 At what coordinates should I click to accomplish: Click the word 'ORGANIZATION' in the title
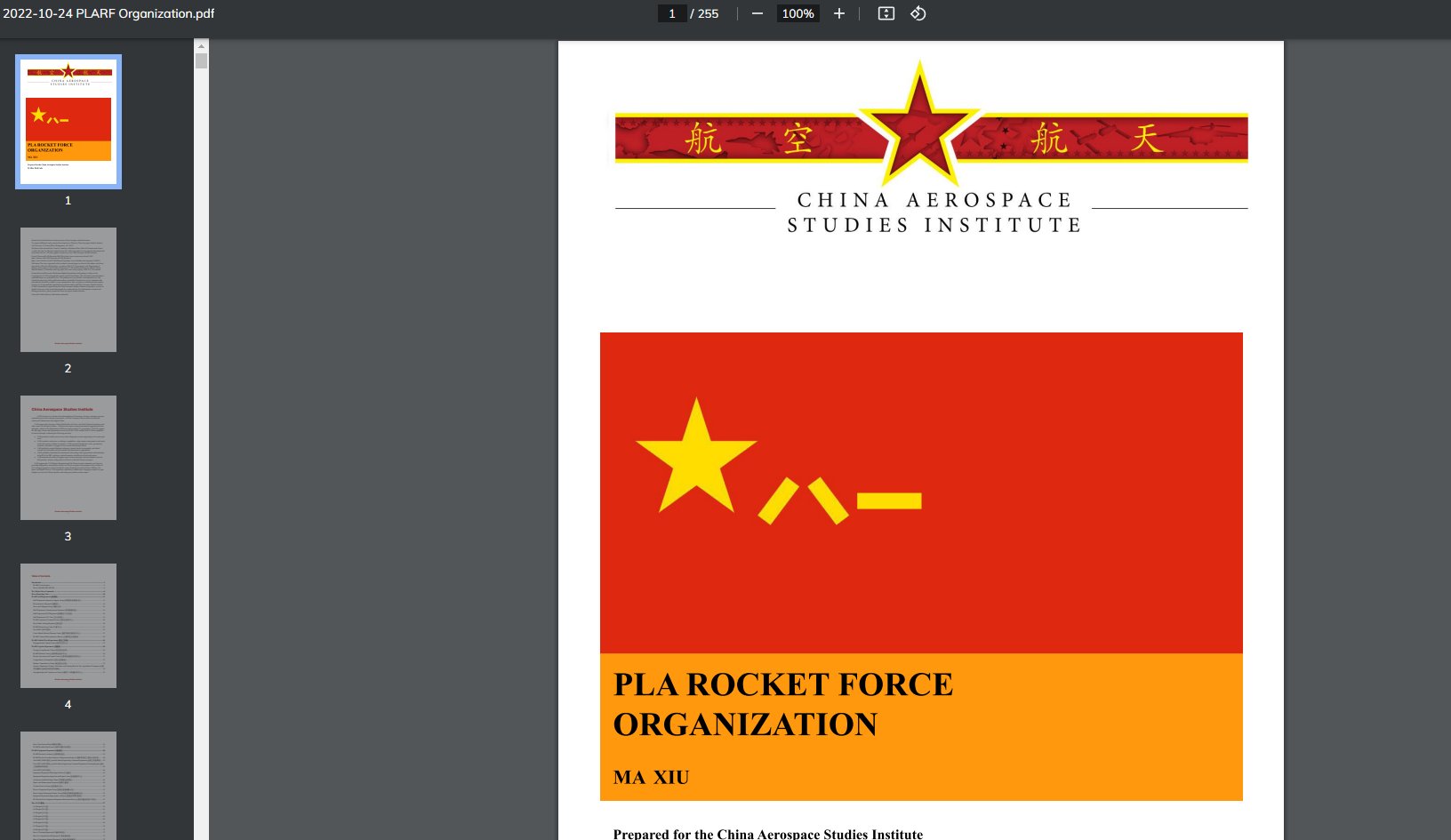745,724
